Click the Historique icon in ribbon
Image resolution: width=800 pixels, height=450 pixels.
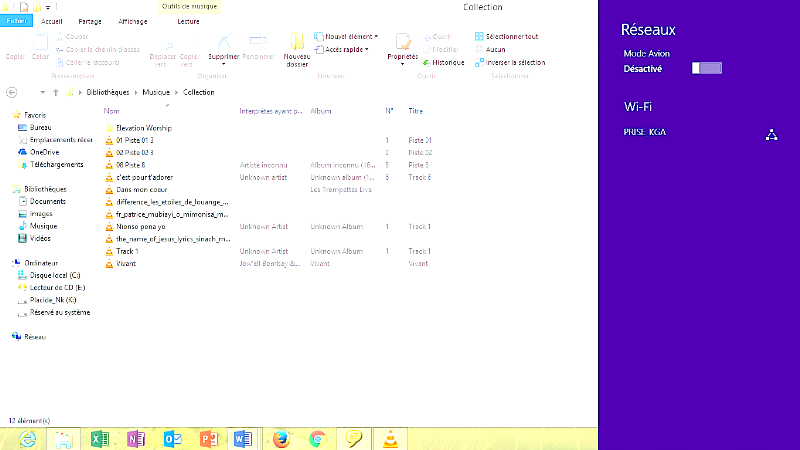click(x=424, y=62)
